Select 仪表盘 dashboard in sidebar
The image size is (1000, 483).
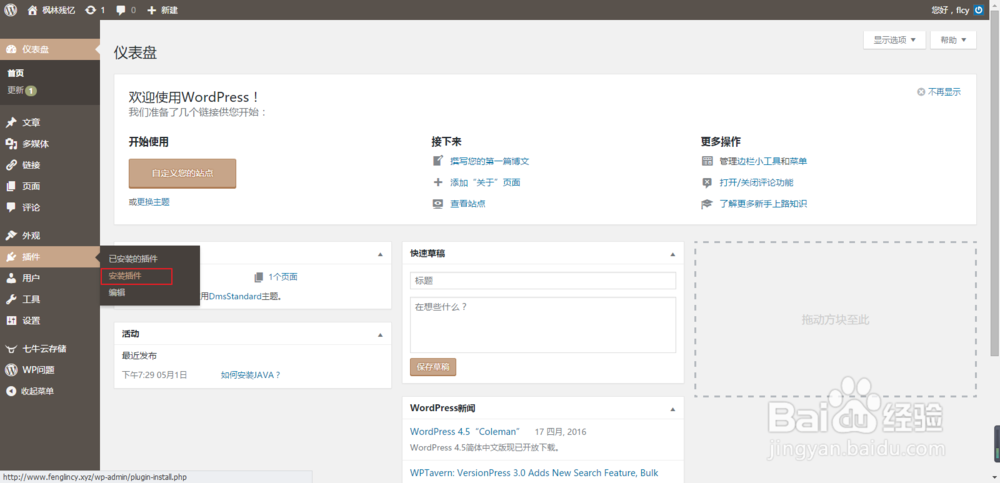pyautogui.click(x=50, y=49)
